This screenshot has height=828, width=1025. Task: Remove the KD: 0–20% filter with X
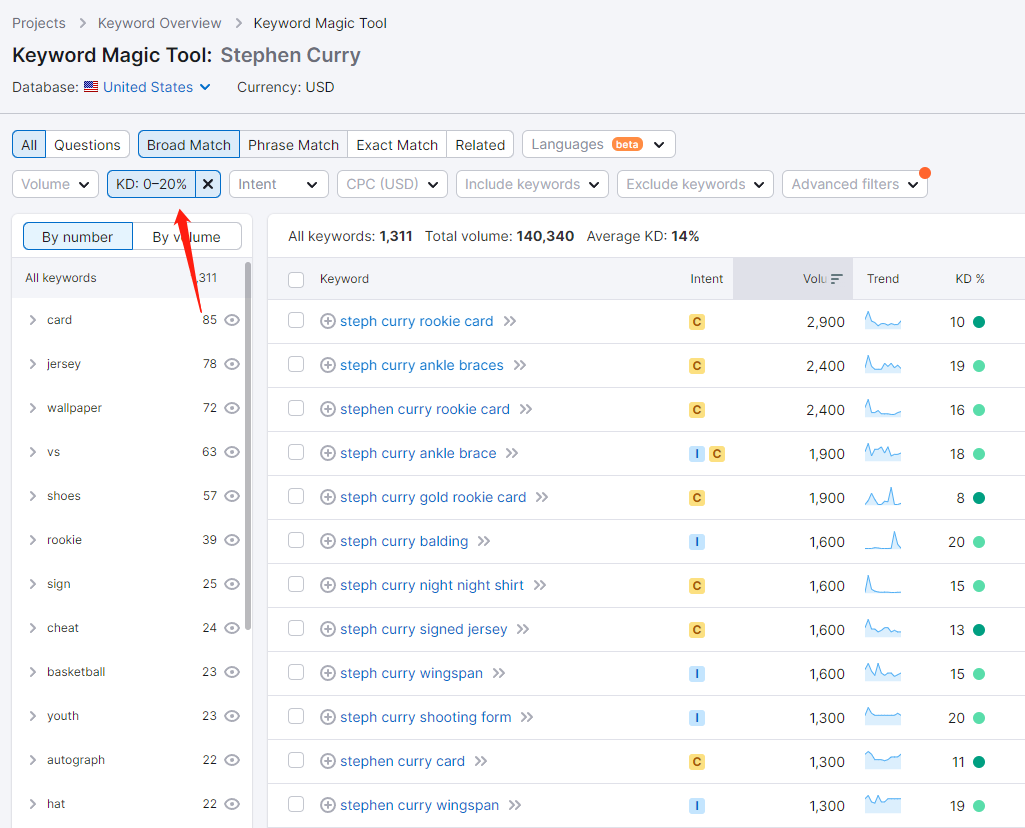[x=208, y=184]
